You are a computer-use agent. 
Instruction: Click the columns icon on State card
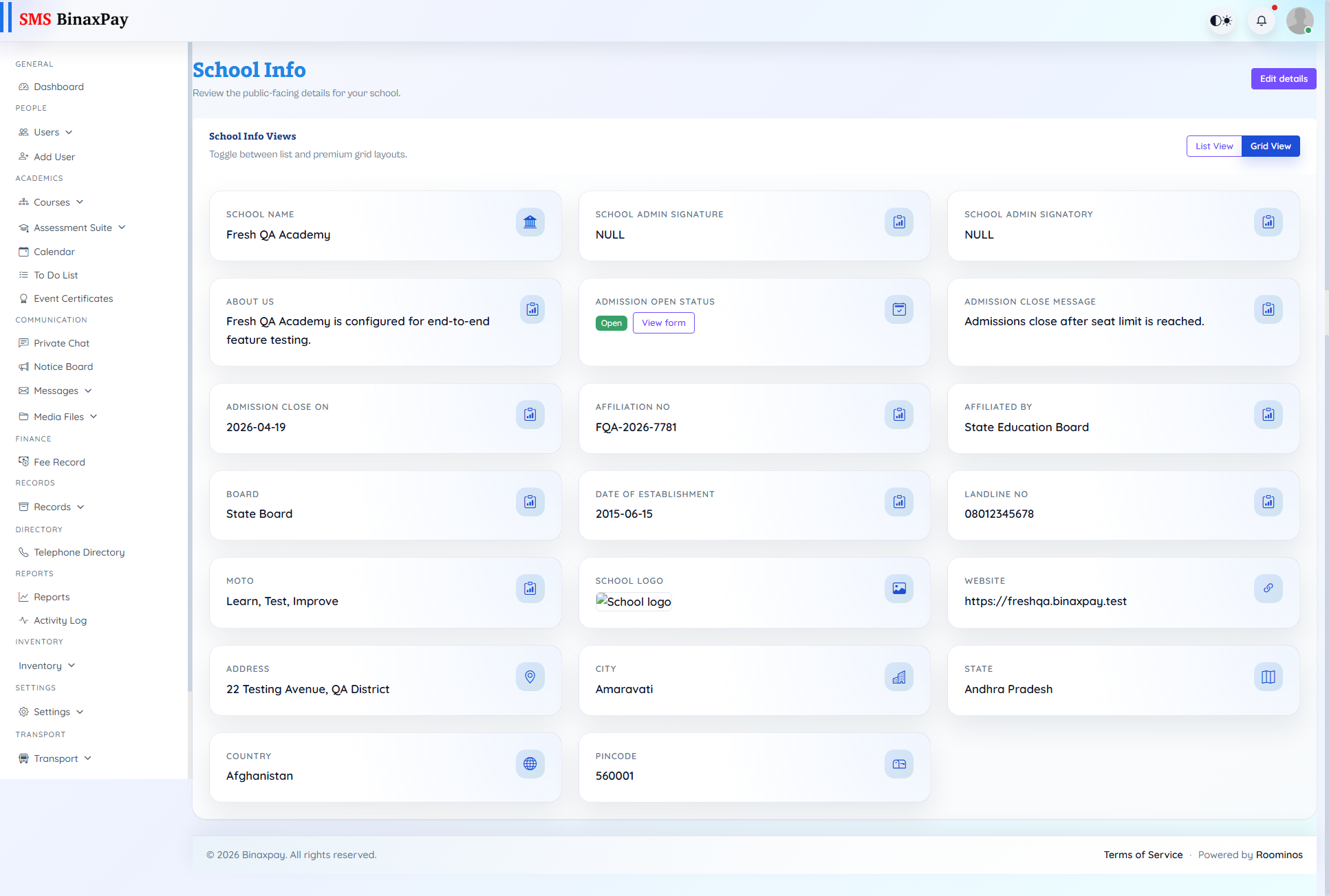coord(1268,677)
